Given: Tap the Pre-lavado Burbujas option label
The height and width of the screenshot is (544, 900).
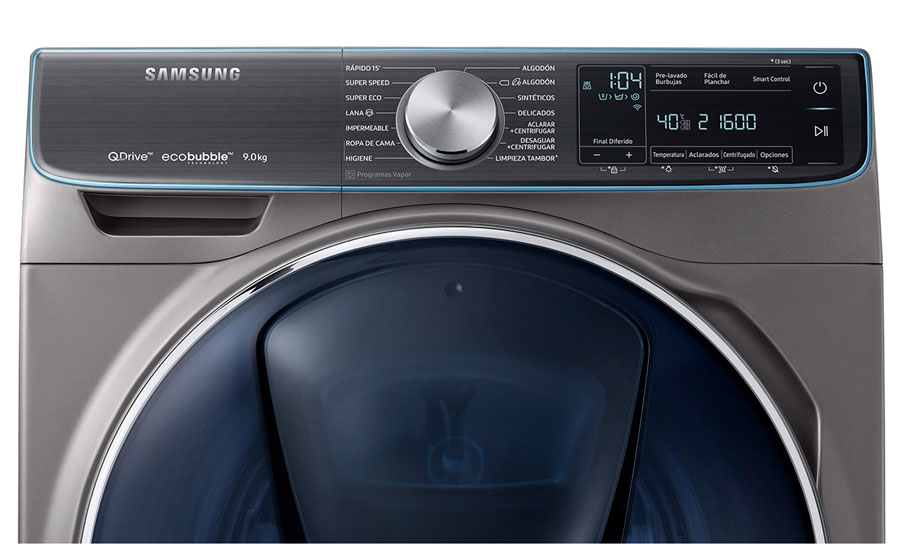Looking at the screenshot, I should 671,79.
